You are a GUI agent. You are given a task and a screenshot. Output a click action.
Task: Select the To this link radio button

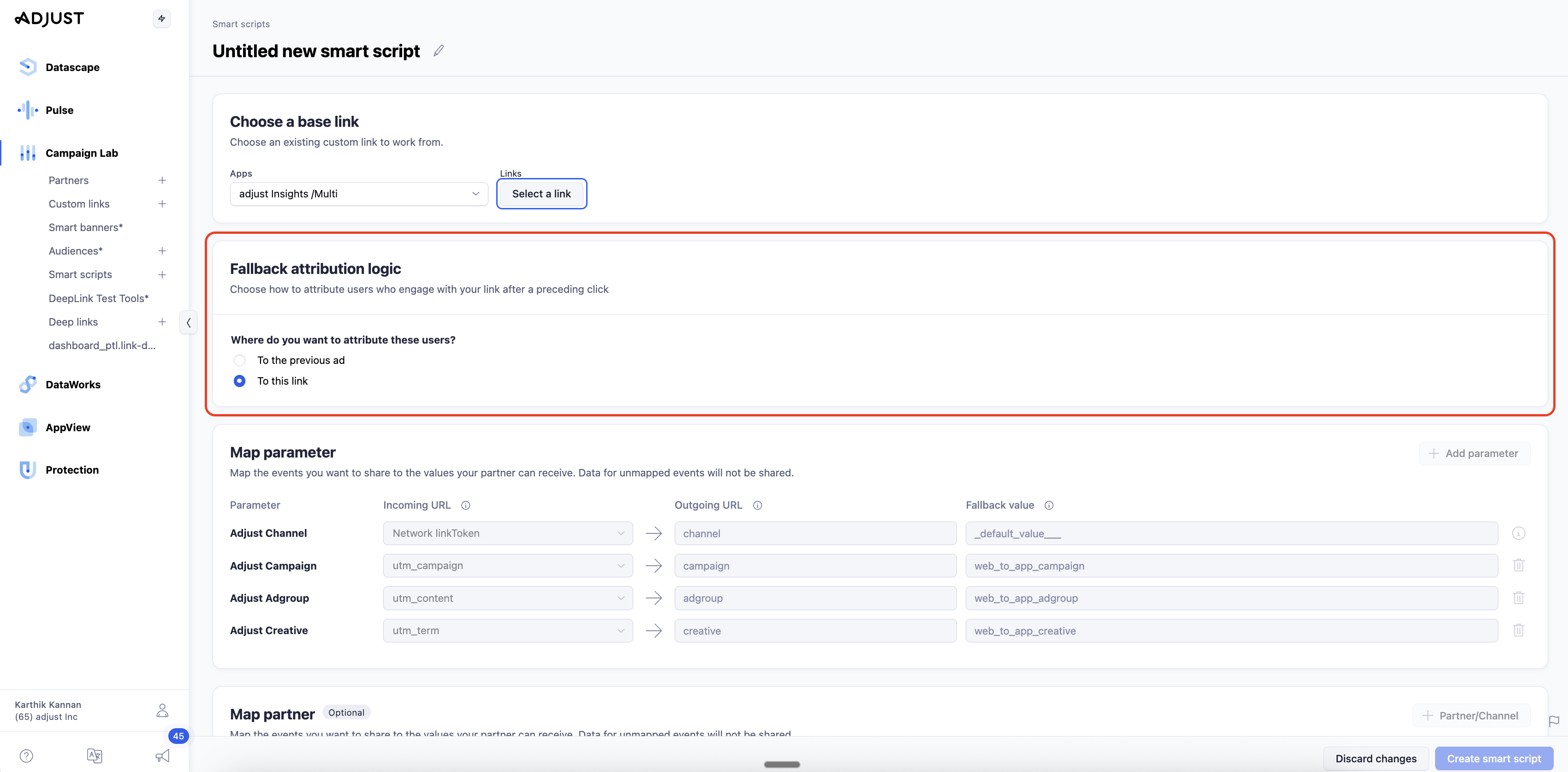tap(240, 381)
